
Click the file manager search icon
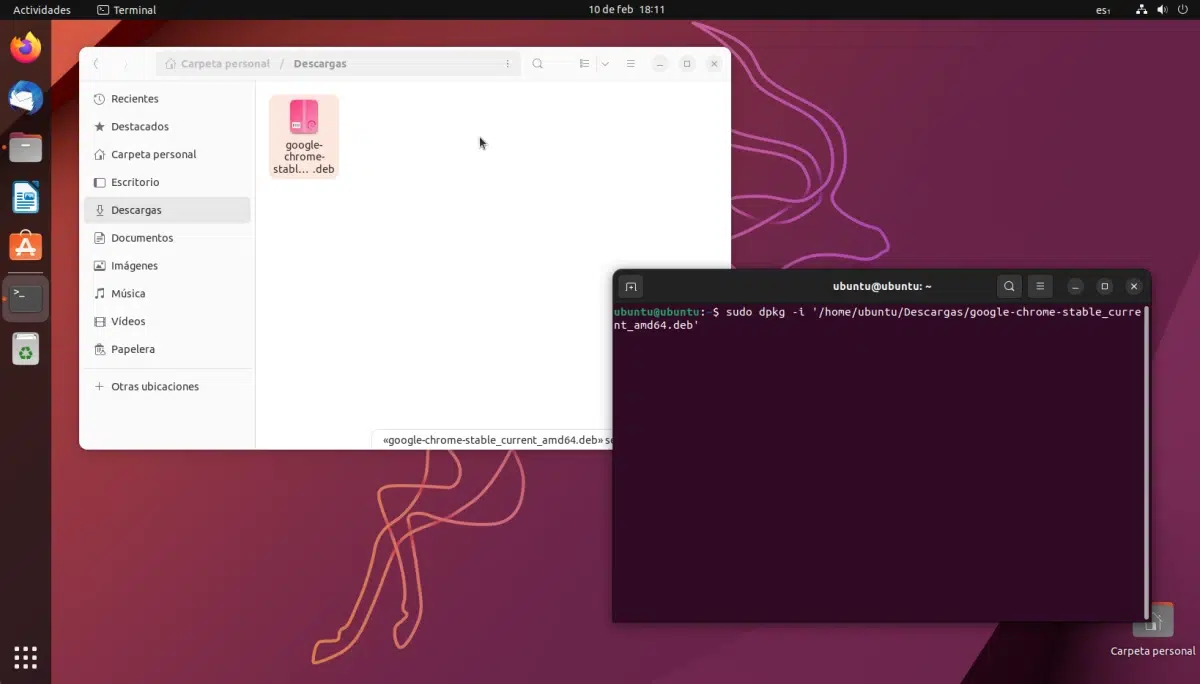click(x=538, y=64)
